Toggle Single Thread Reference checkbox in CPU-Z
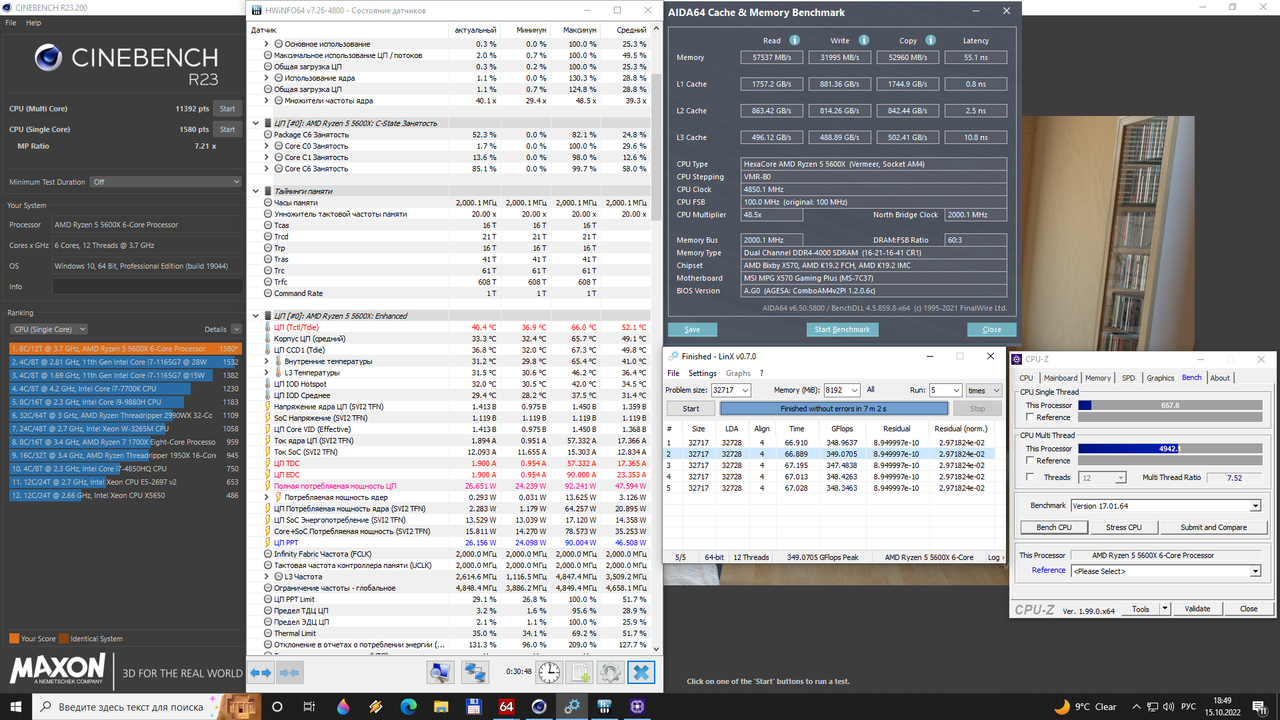Image resolution: width=1280 pixels, height=720 pixels. [1031, 416]
